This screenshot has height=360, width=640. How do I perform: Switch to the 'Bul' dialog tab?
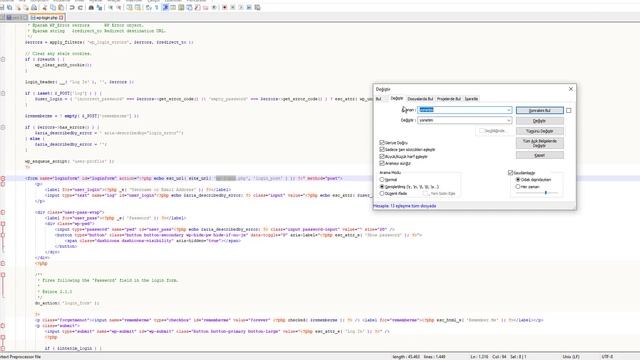[378, 99]
